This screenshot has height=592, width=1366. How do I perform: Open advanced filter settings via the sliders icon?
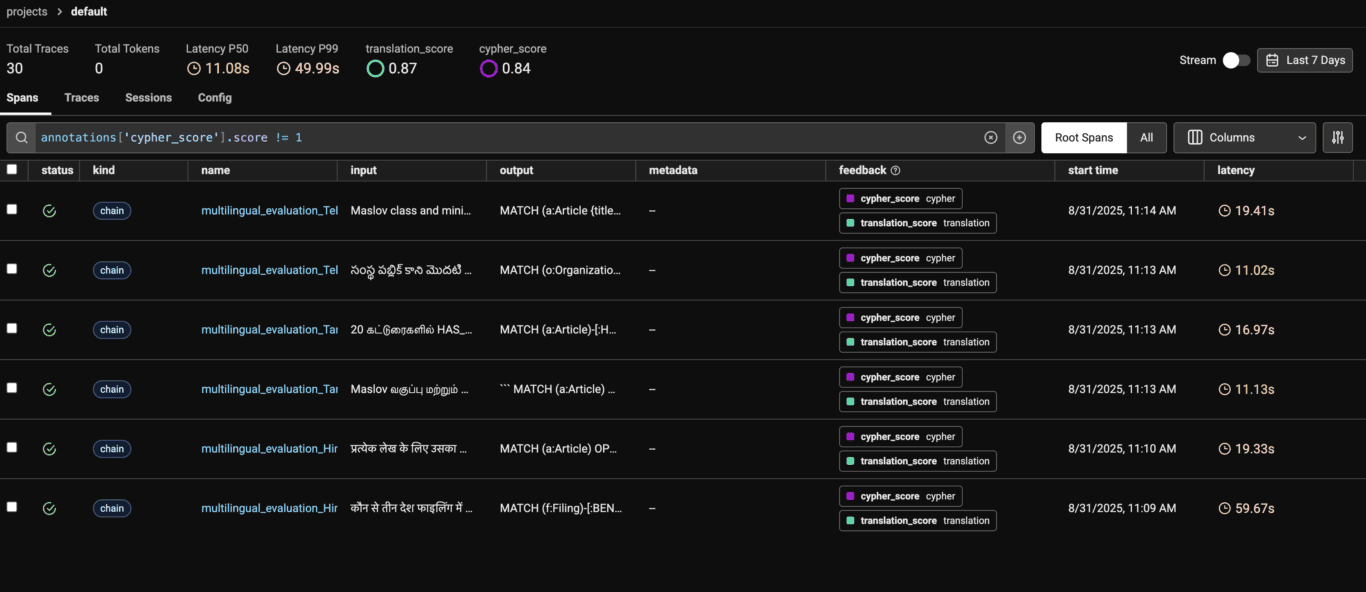1338,137
